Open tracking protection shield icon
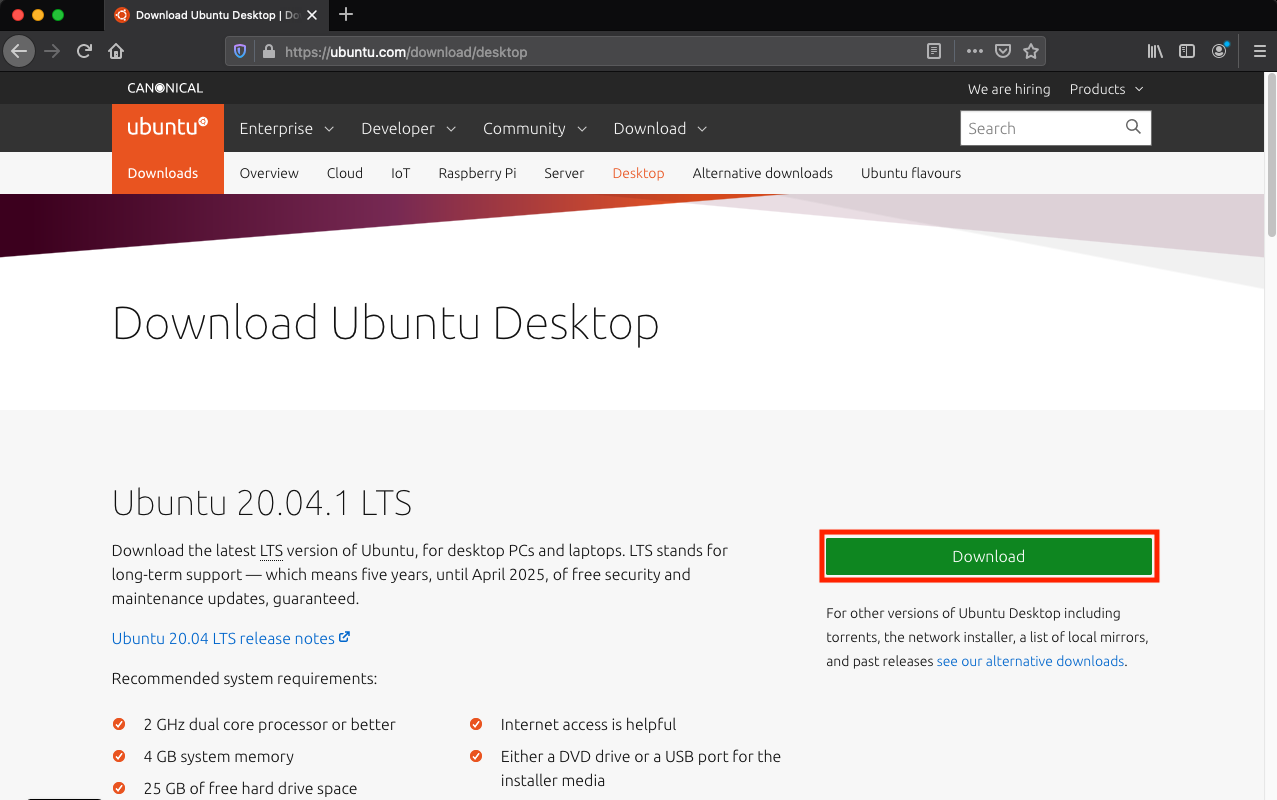1277x800 pixels. tap(239, 51)
